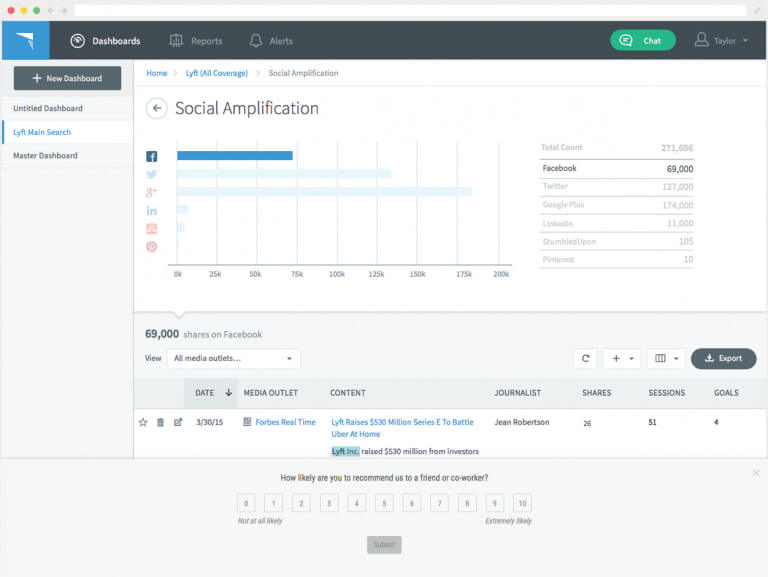Click the Twitter bar in the chart
The height and width of the screenshot is (577, 768).
(284, 173)
